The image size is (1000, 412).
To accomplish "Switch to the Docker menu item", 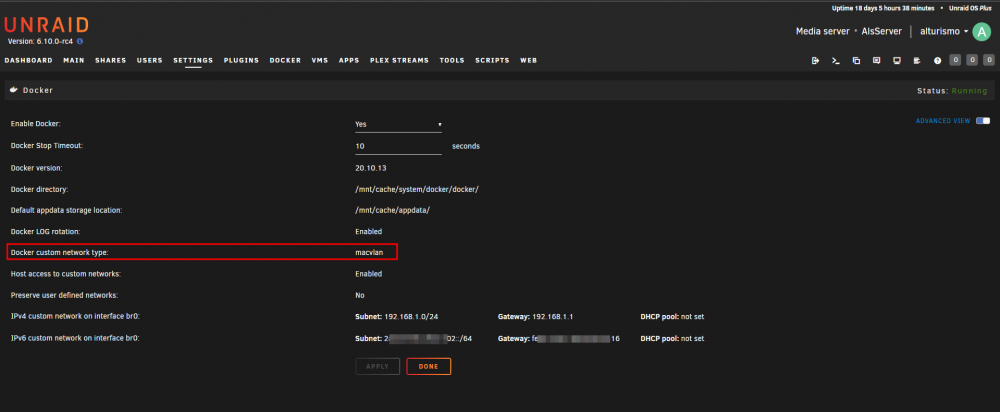I will 285,61.
